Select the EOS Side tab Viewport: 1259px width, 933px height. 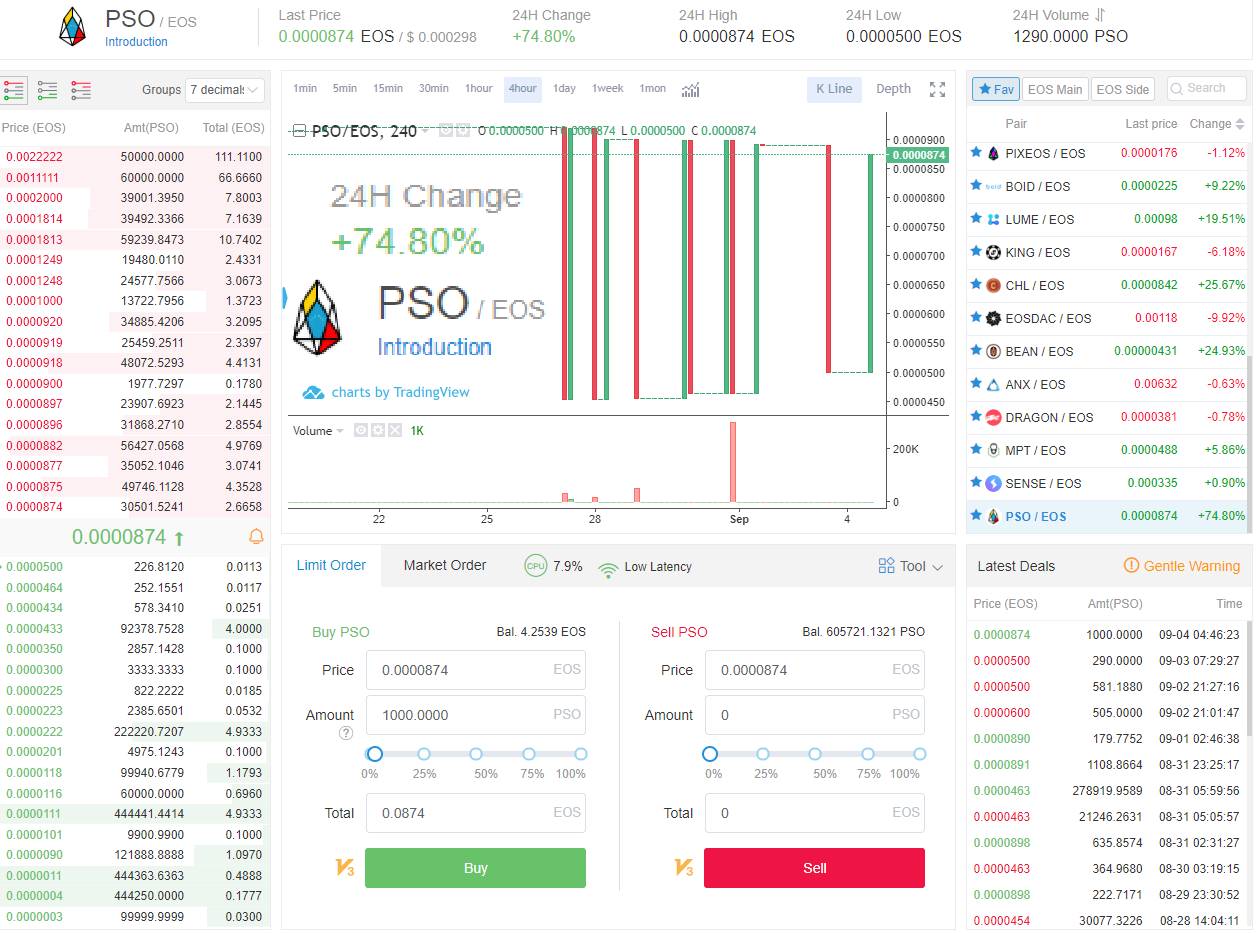[1122, 89]
